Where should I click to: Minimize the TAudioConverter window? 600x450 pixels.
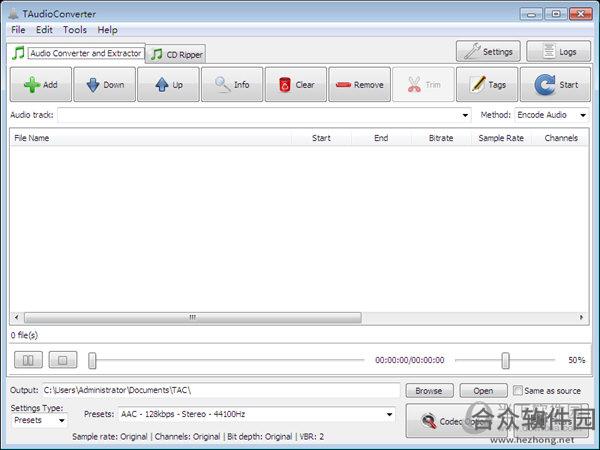(x=531, y=14)
